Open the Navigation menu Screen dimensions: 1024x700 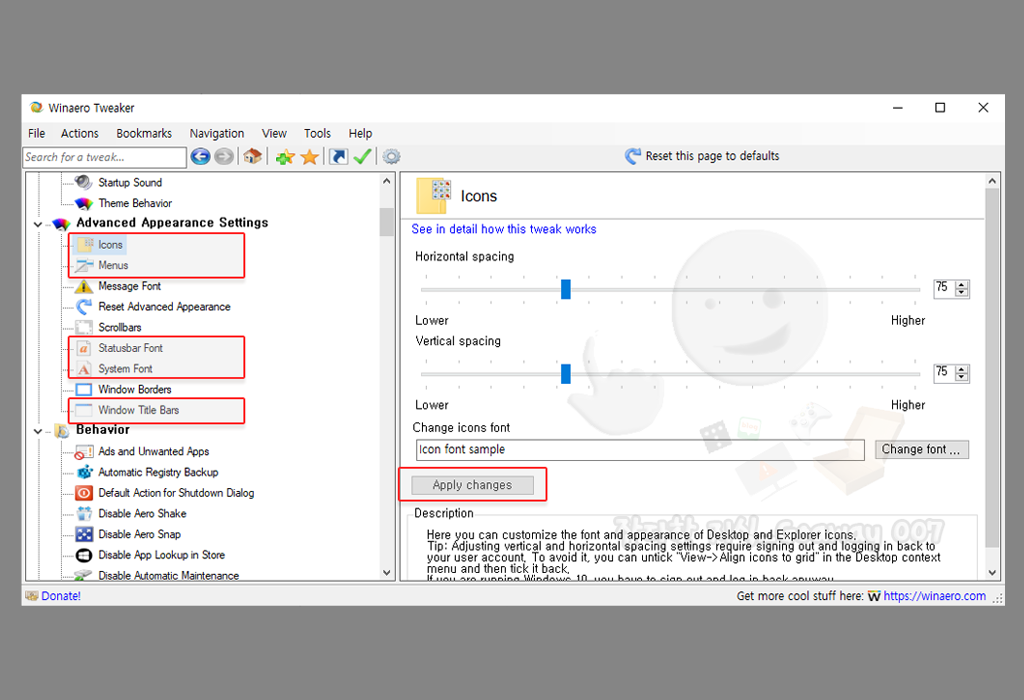pos(217,133)
